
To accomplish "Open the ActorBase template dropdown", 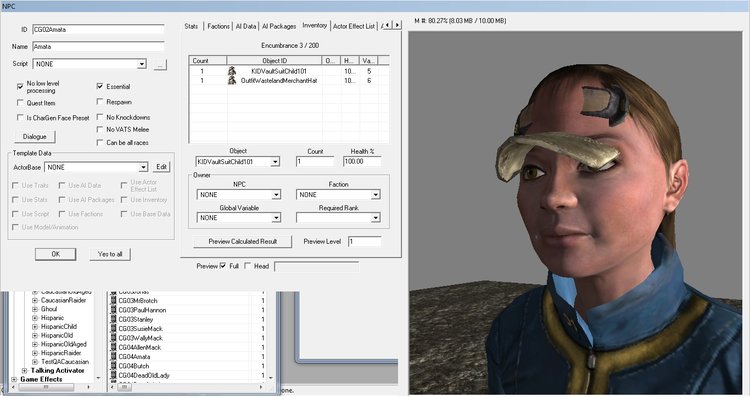I will click(143, 167).
